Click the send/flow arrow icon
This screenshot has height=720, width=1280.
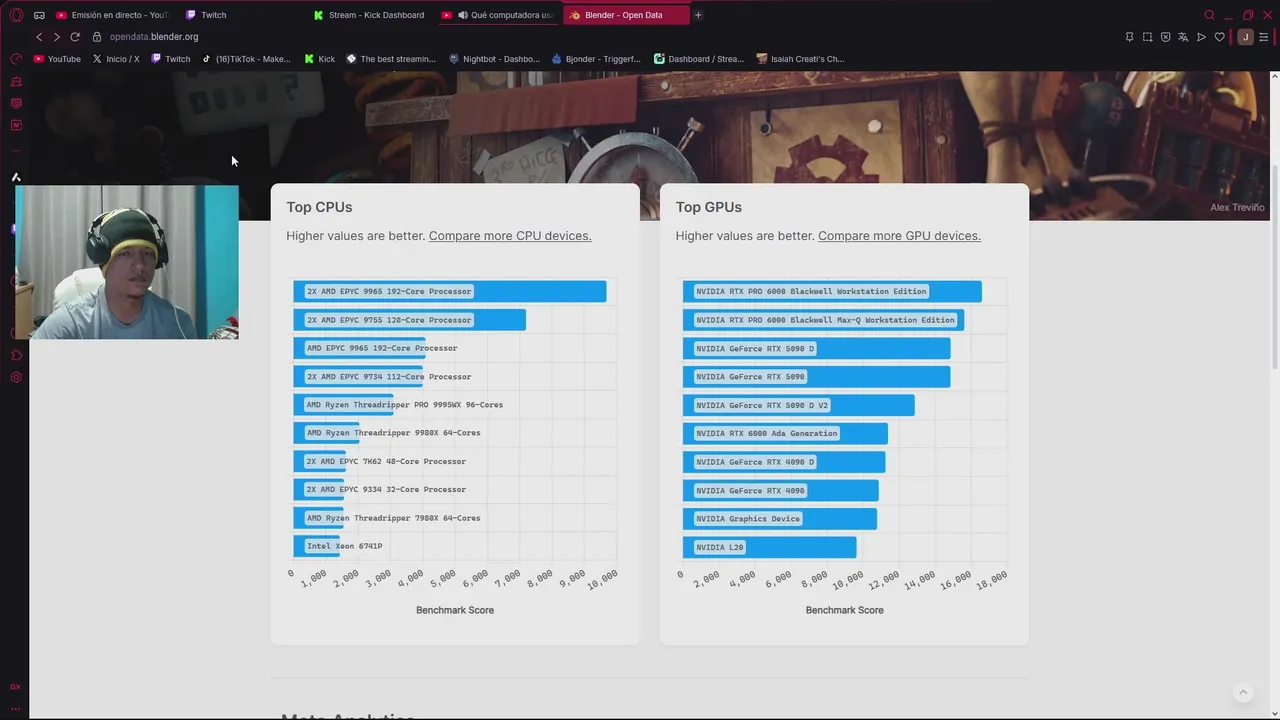pos(1201,37)
